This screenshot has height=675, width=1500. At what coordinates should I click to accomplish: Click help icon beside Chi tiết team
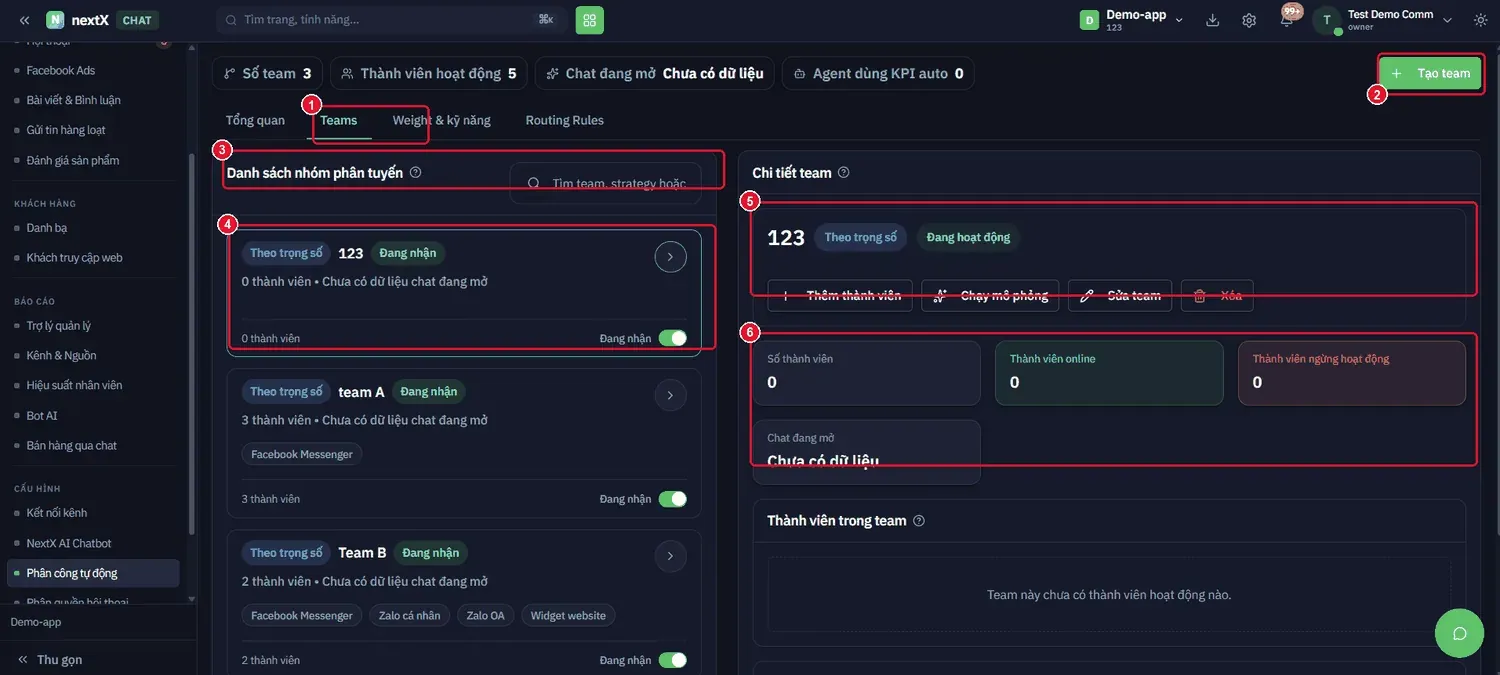coord(844,172)
